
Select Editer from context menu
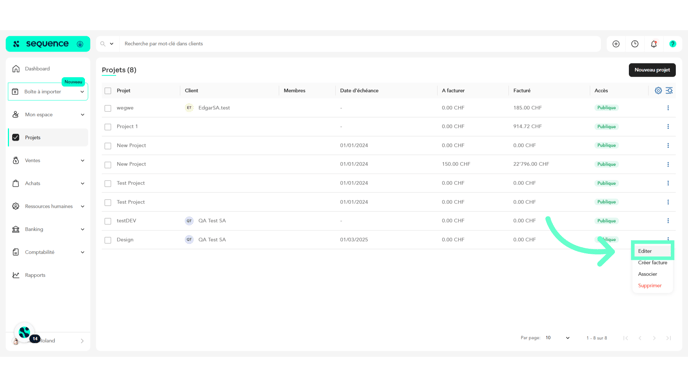click(x=652, y=251)
